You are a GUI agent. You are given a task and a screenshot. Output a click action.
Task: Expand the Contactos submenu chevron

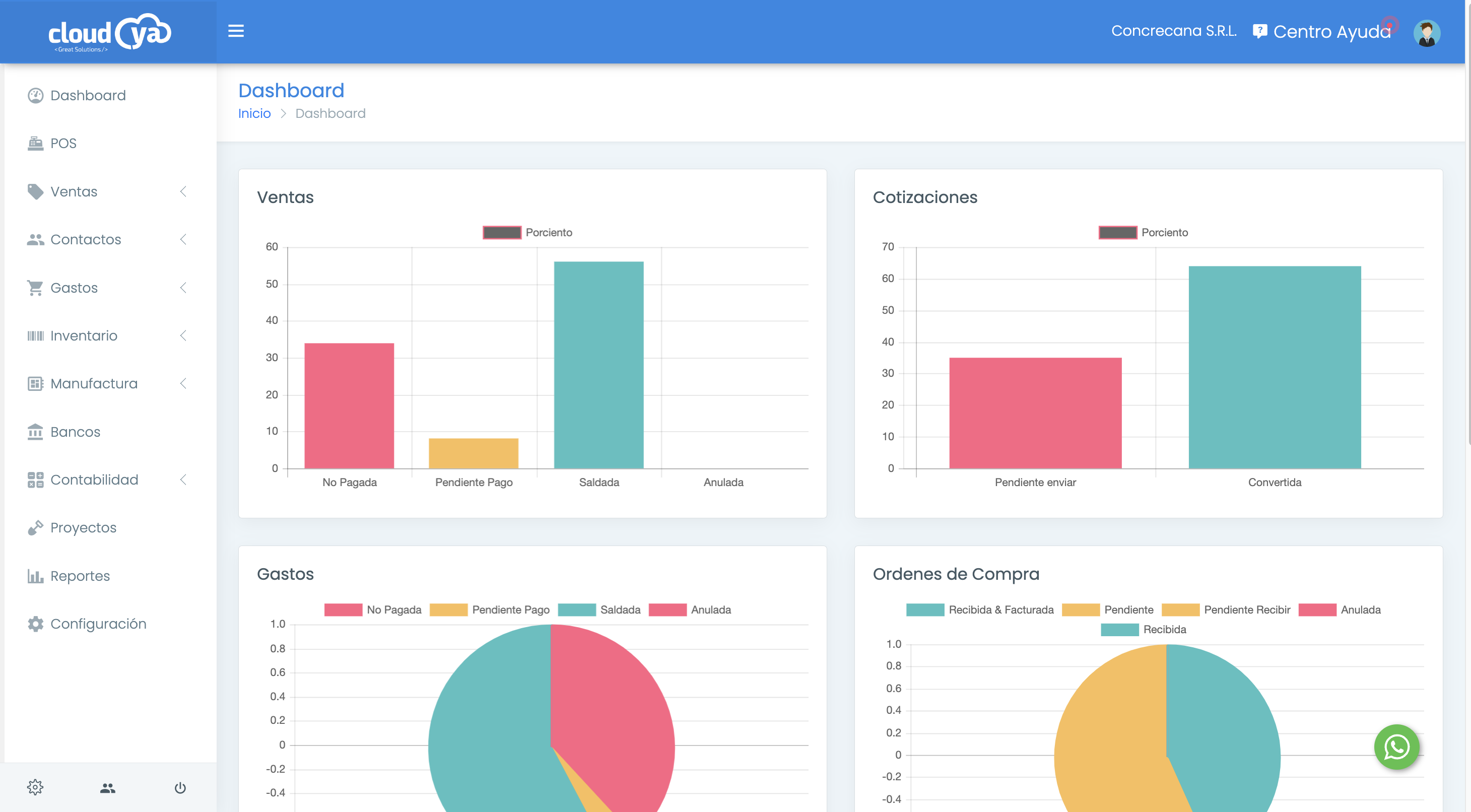point(183,239)
